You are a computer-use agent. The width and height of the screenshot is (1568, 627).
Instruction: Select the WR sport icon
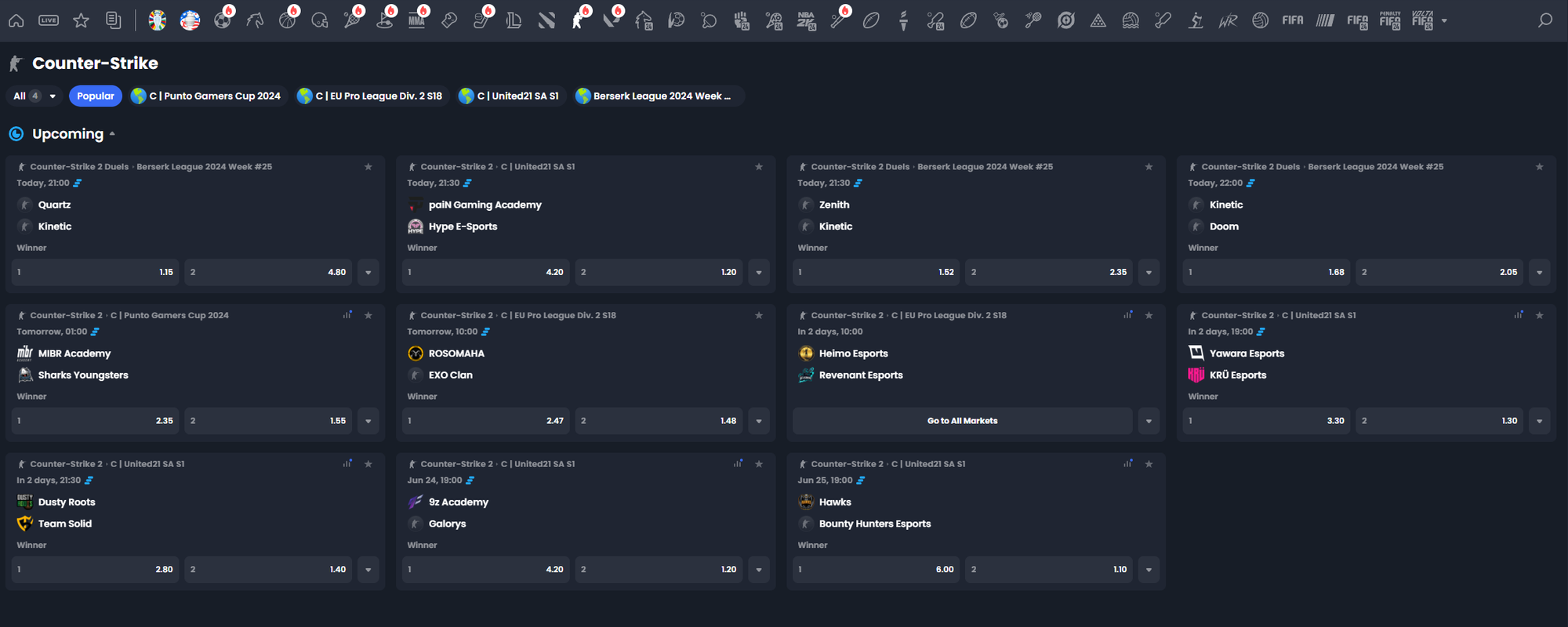point(1228,20)
